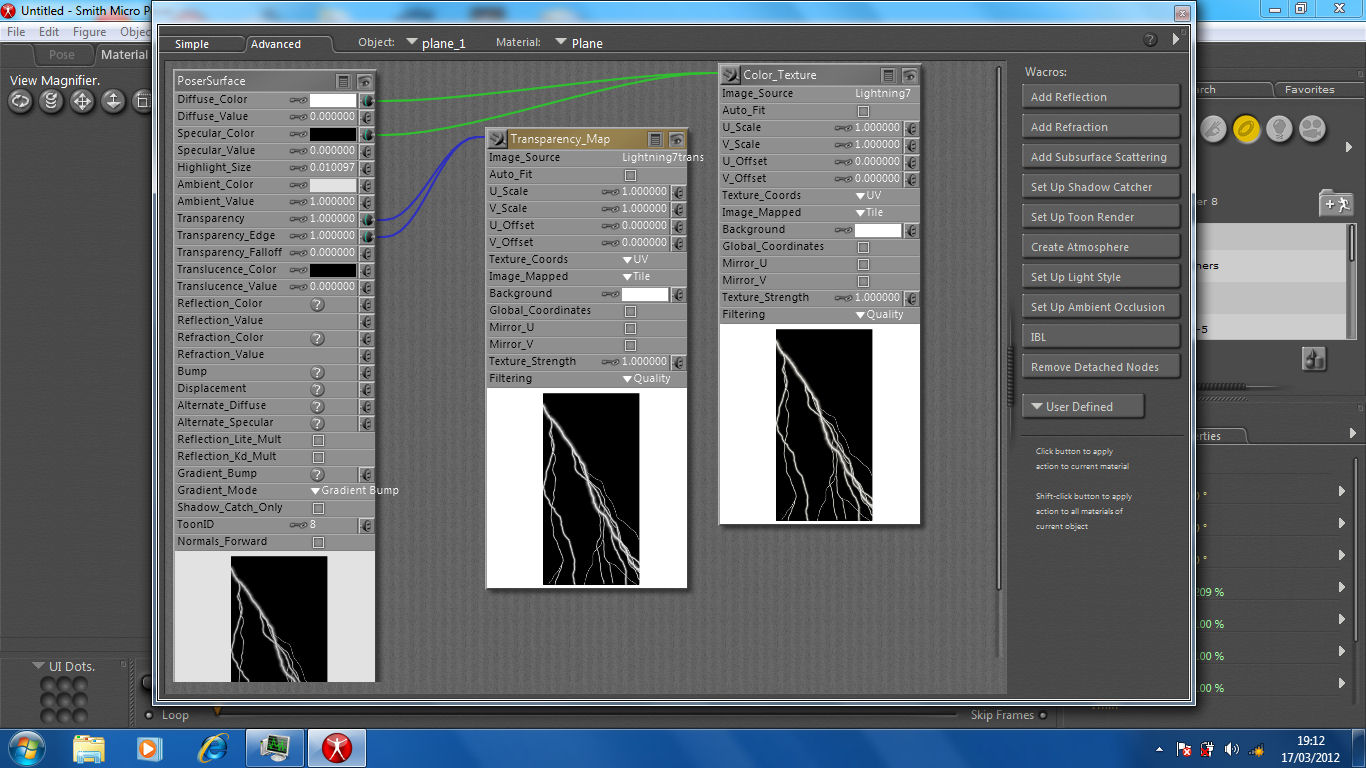
Task: Click the animation key icon next to Highlight_Size
Action: pyautogui.click(x=298, y=168)
